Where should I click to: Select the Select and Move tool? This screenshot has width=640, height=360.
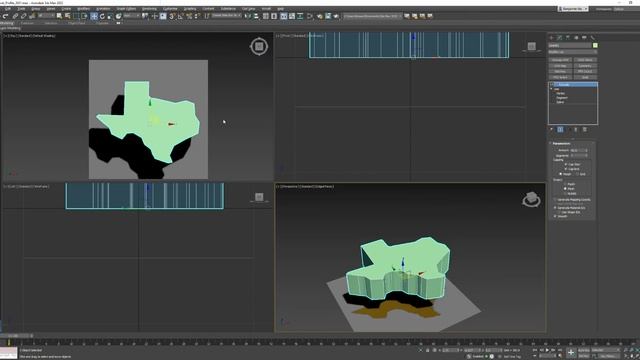(94, 16)
